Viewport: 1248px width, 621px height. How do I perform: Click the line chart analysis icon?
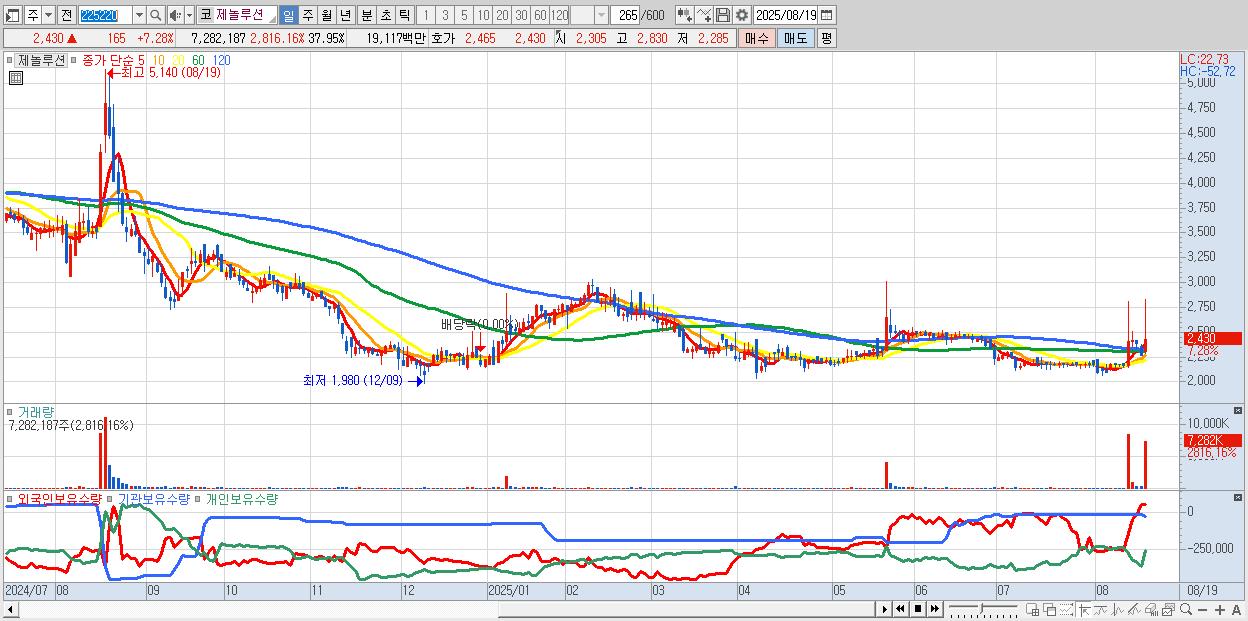[x=1134, y=609]
